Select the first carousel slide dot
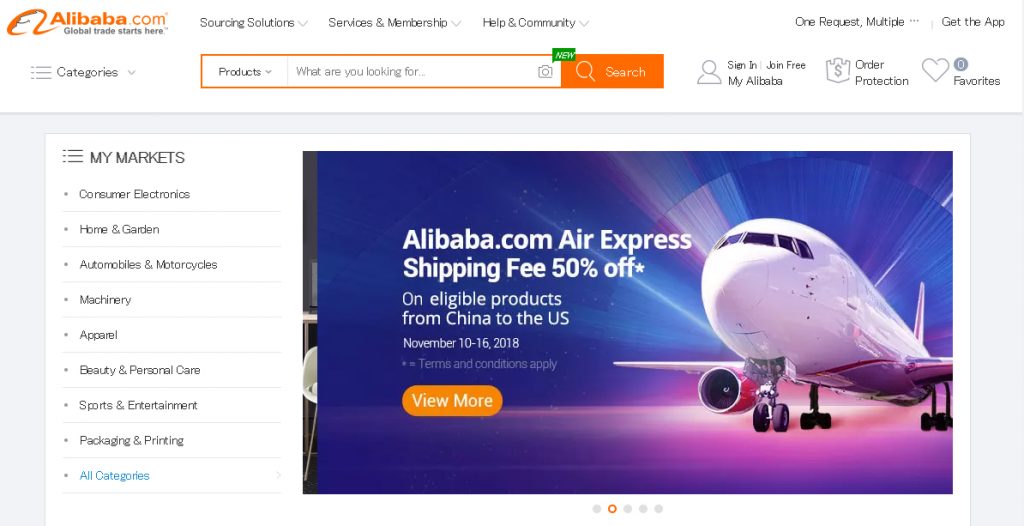Screen dimensions: 1024x526 (596, 508)
